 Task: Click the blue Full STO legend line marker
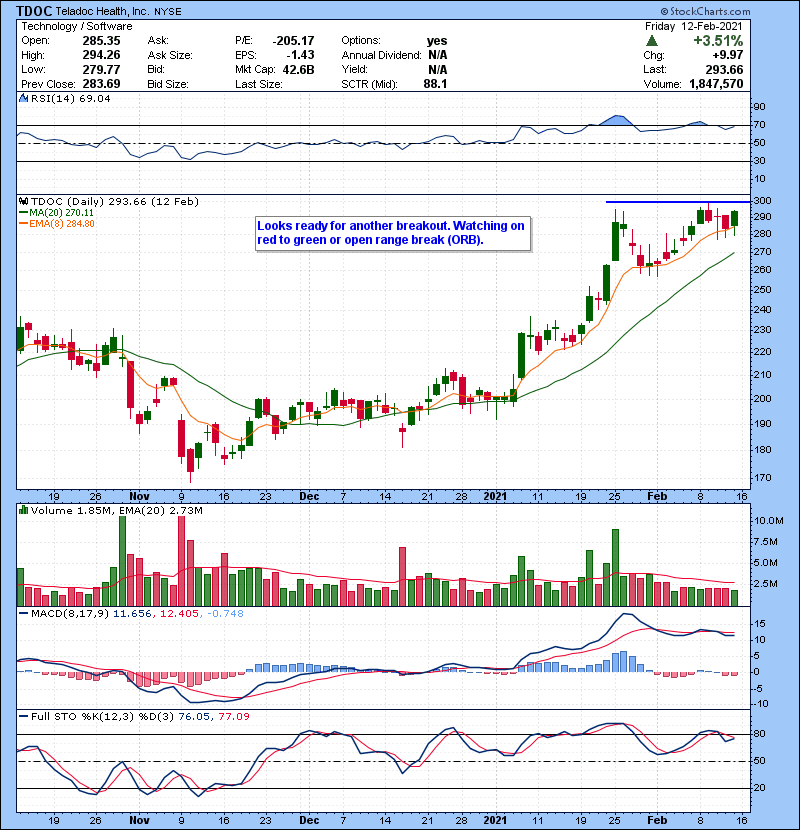(23, 717)
